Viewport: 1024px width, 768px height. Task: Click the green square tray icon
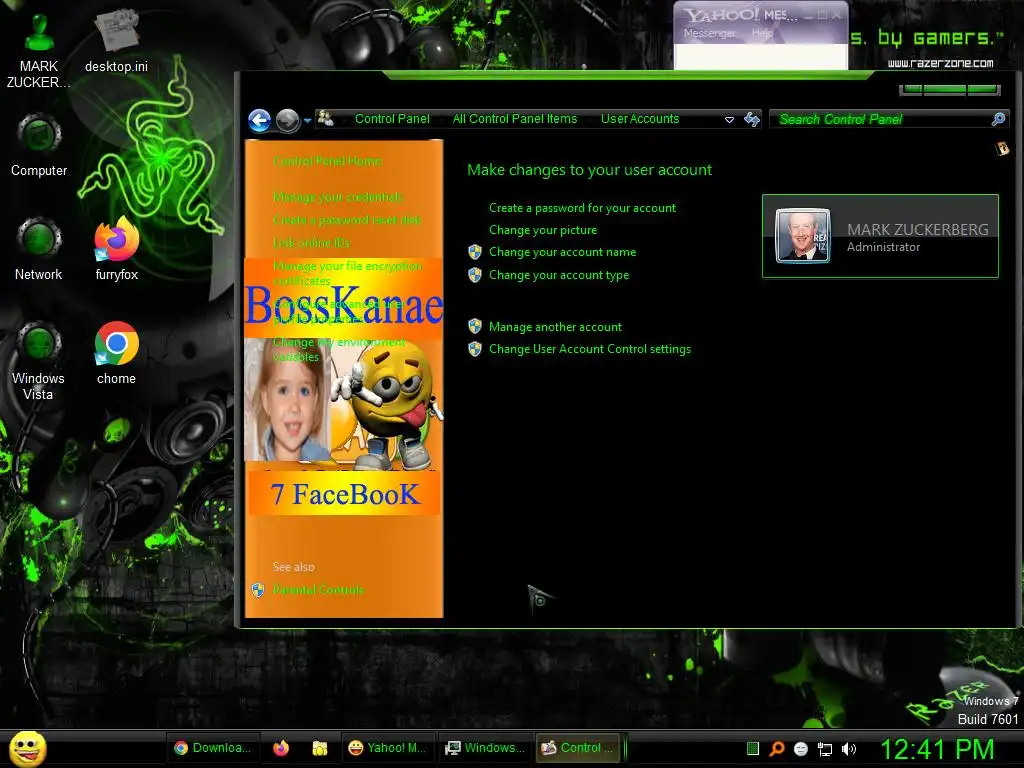point(752,748)
